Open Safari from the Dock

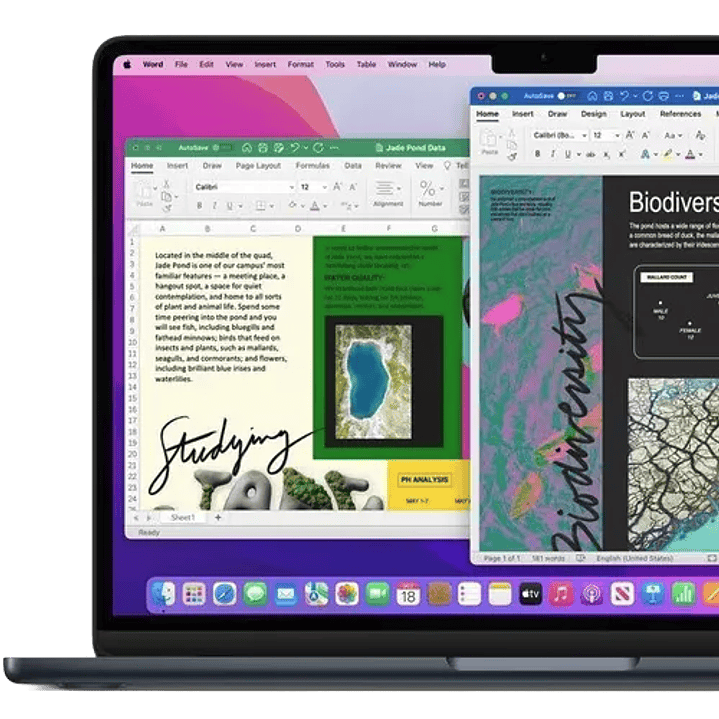pyautogui.click(x=224, y=594)
